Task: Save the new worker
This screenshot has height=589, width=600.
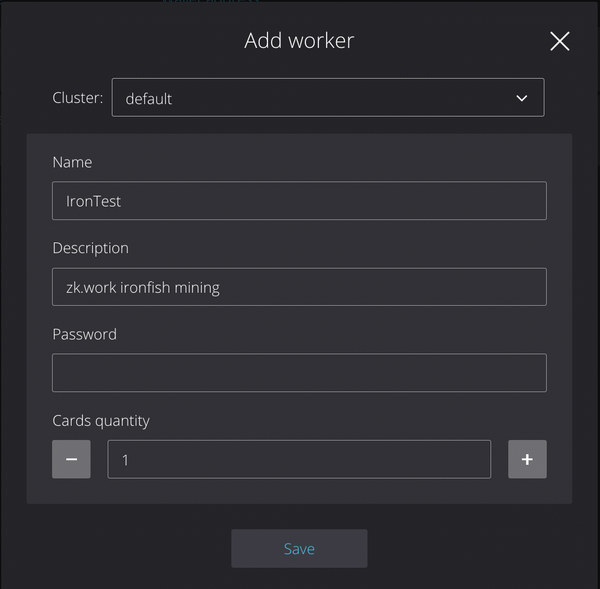Action: (299, 548)
